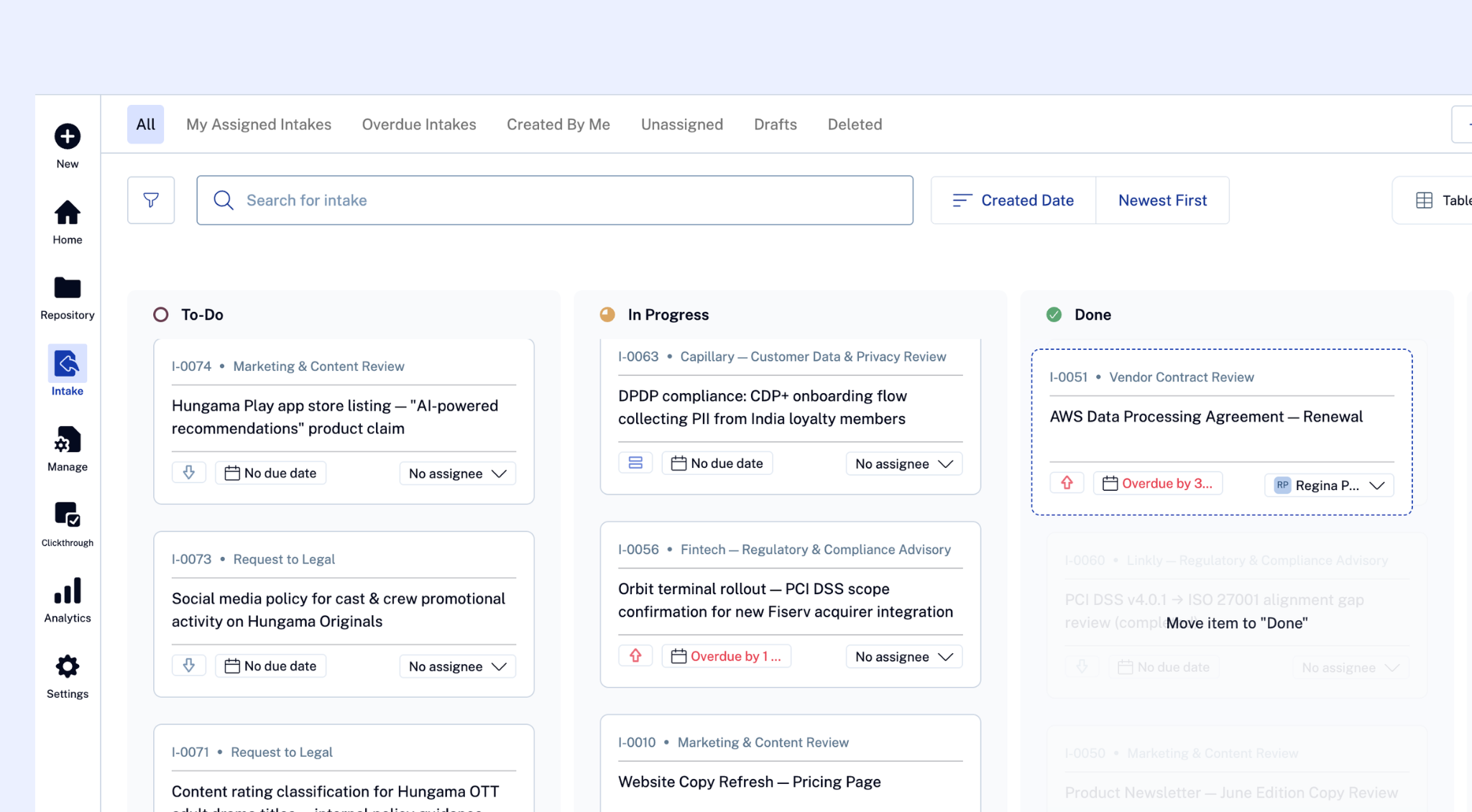Toggle sort order Newest First
Screen dimensions: 1472x812
[1162, 200]
